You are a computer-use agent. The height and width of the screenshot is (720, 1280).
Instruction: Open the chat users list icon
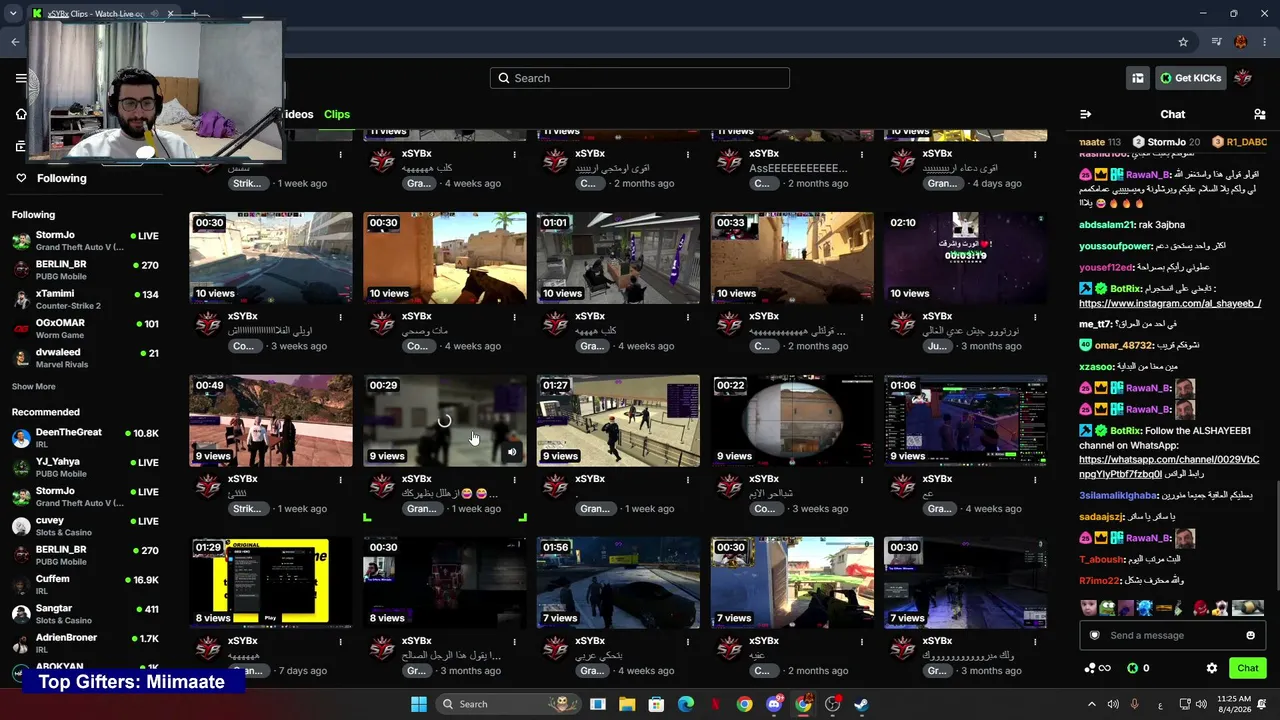pos(1259,114)
